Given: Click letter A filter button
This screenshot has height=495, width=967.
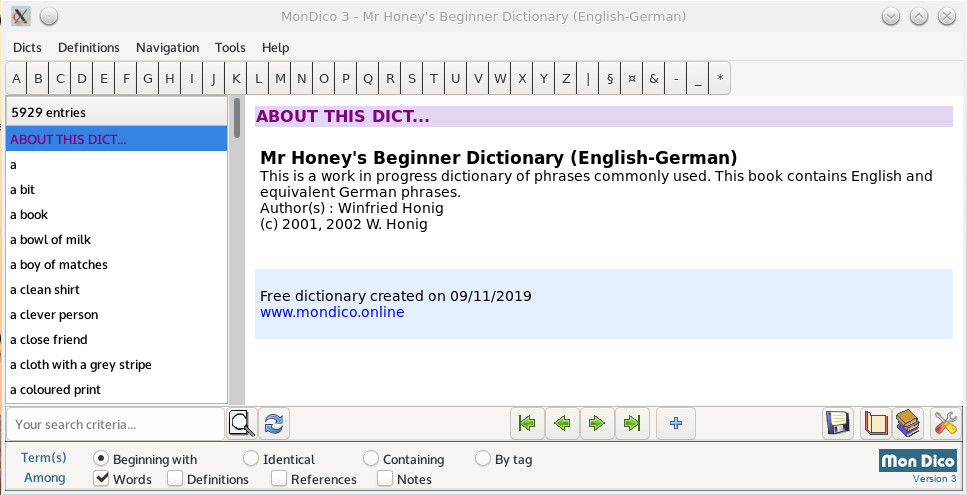Looking at the screenshot, I should (x=17, y=78).
